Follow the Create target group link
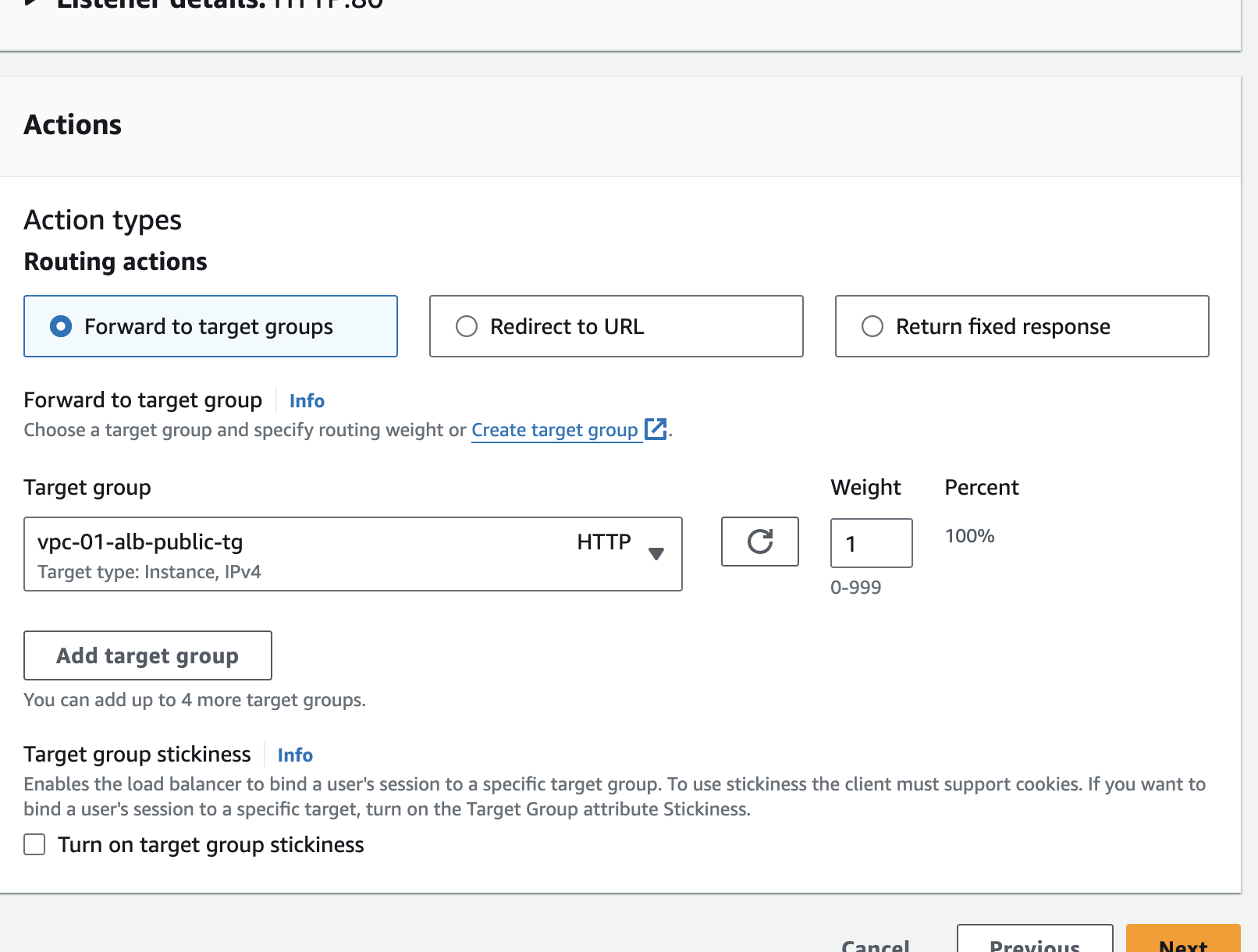1258x952 pixels. tap(554, 430)
